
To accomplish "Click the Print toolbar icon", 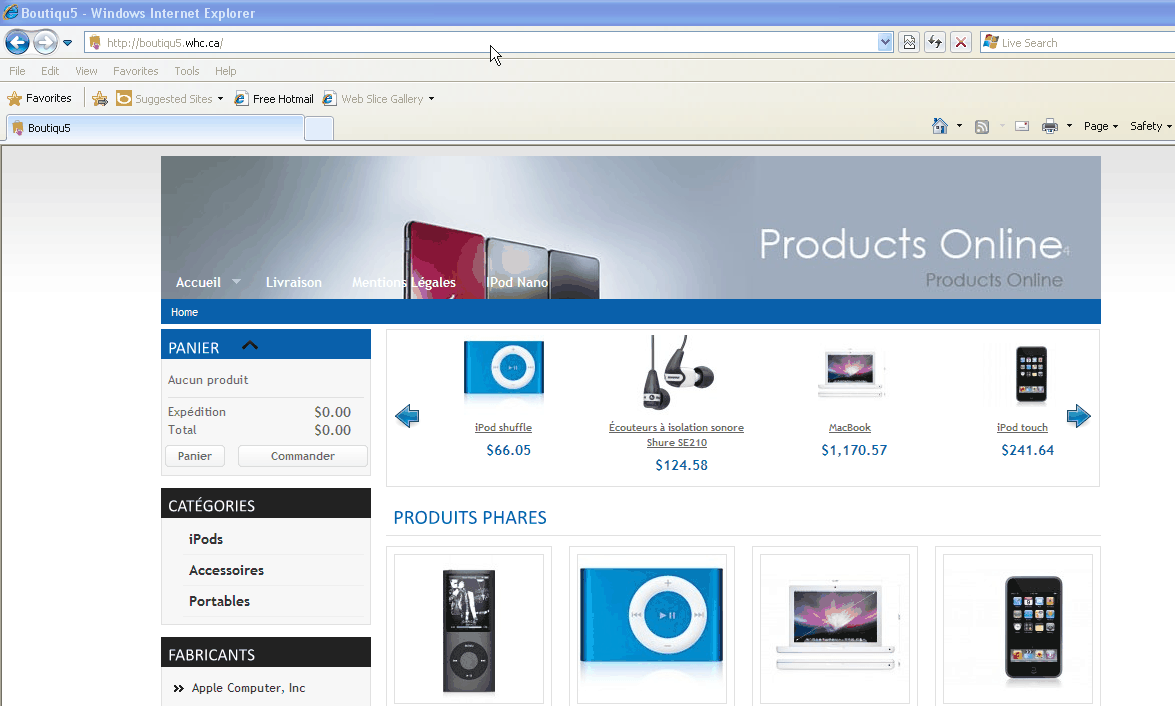I will [1050, 126].
